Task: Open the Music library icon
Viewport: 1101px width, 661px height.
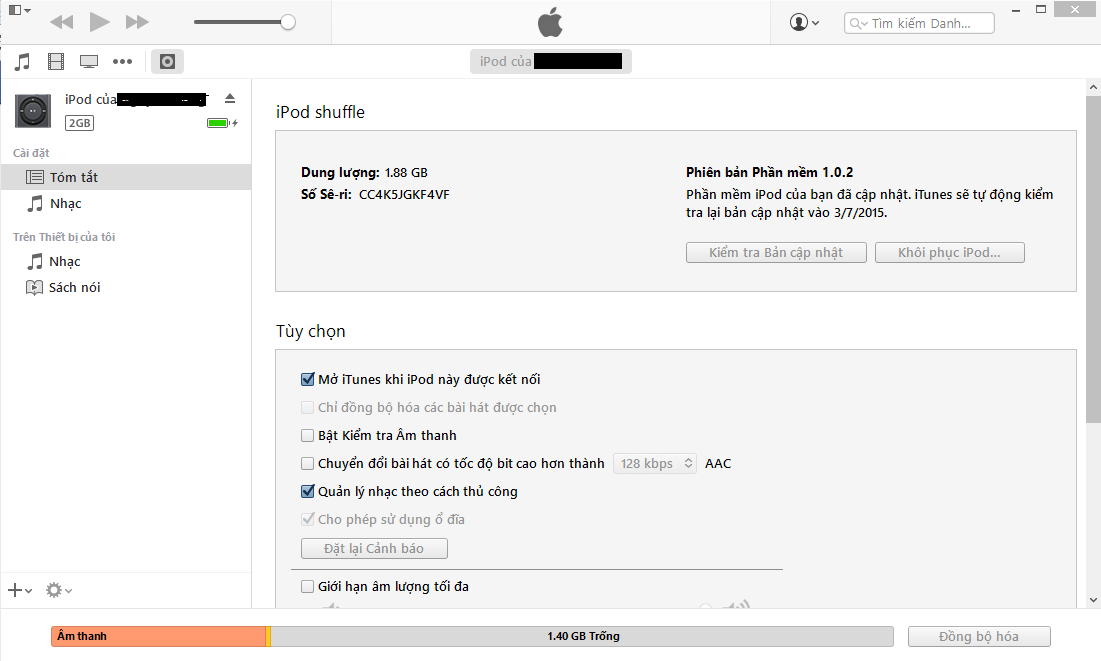Action: coord(22,61)
